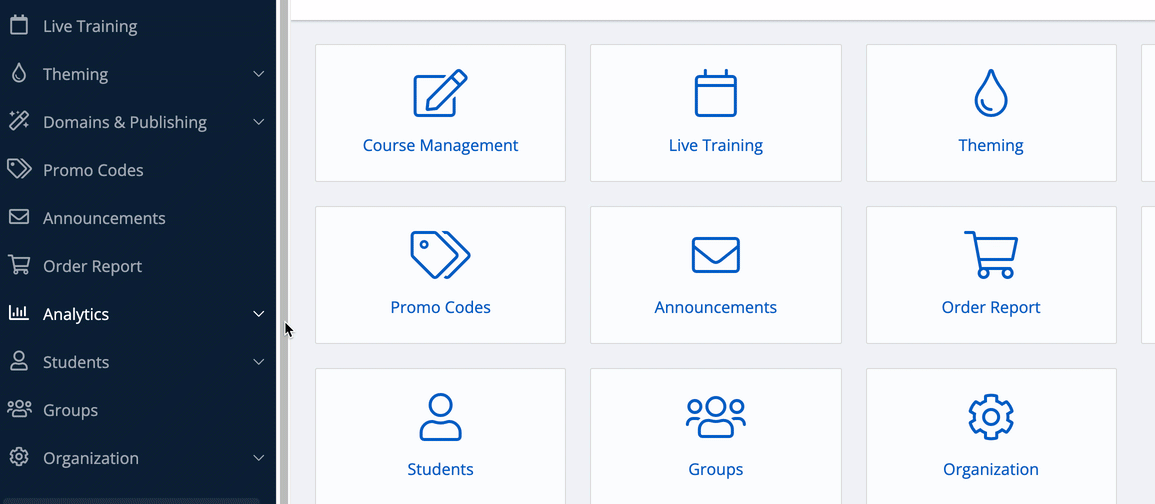Click the Announcements envelope icon tile
The width and height of the screenshot is (1155, 504).
pos(715,255)
